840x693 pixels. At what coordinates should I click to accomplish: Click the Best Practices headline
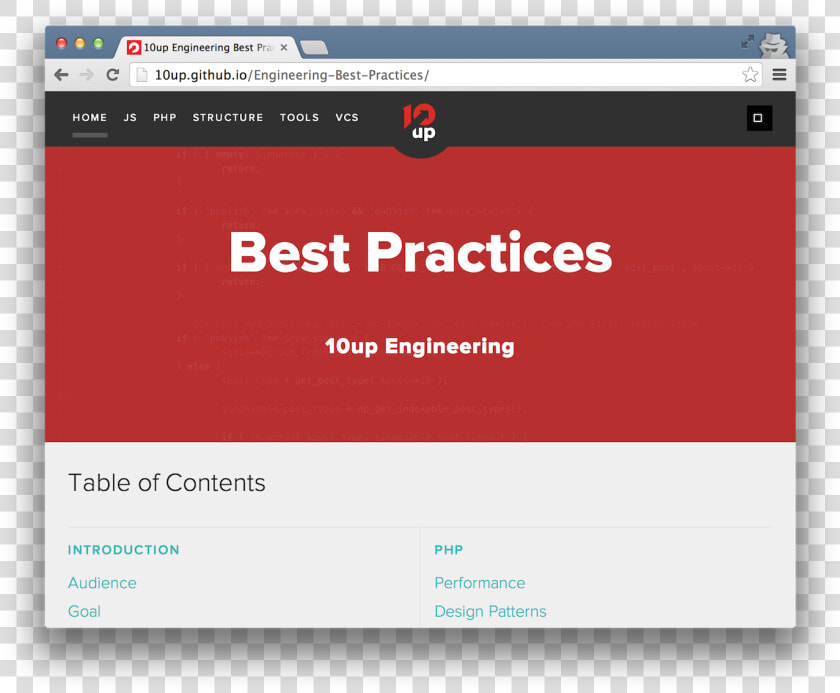(421, 252)
